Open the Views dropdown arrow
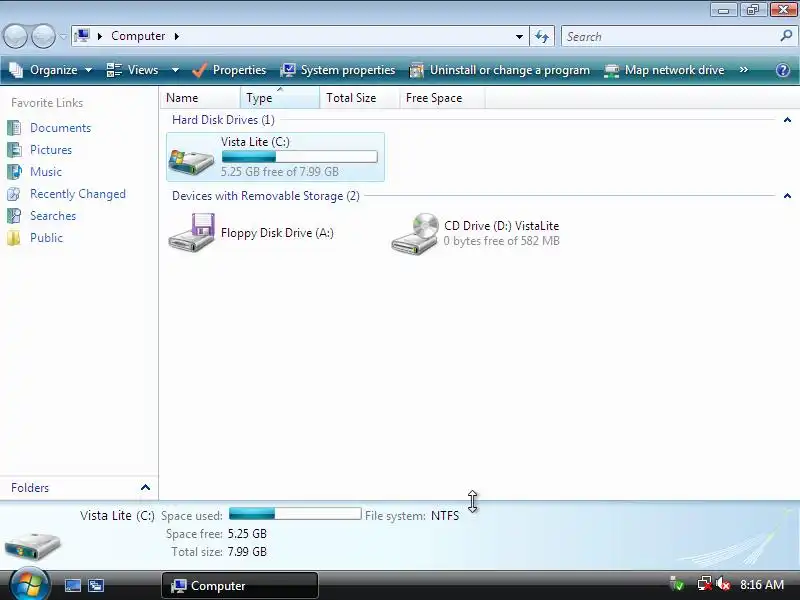The width and height of the screenshot is (800, 600). click(x=175, y=70)
